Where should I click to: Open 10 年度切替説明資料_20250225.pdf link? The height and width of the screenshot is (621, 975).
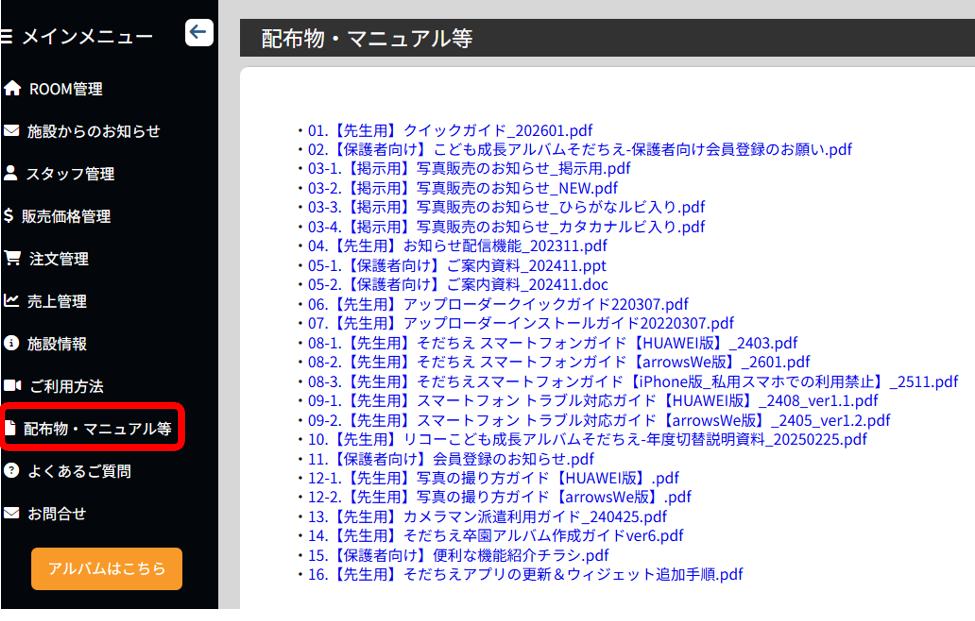coord(587,440)
